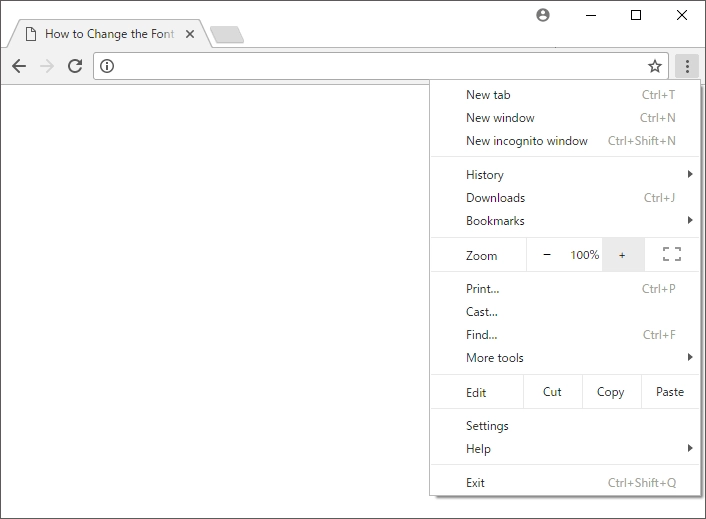The width and height of the screenshot is (706, 519).
Task: Bookmark this page with star icon
Action: [655, 66]
